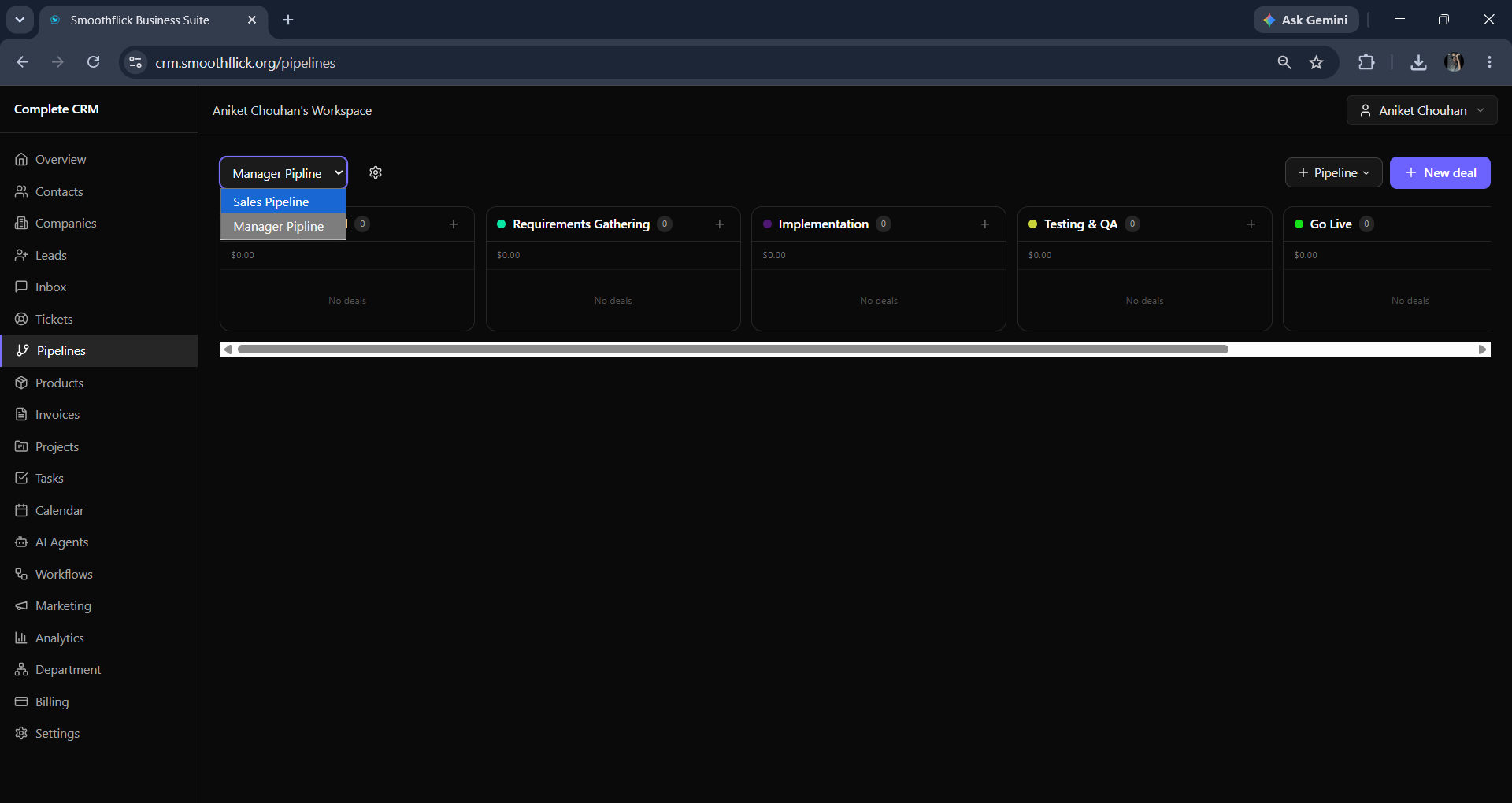Go to Overview in the sidebar
1512x803 pixels.
[x=98, y=159]
